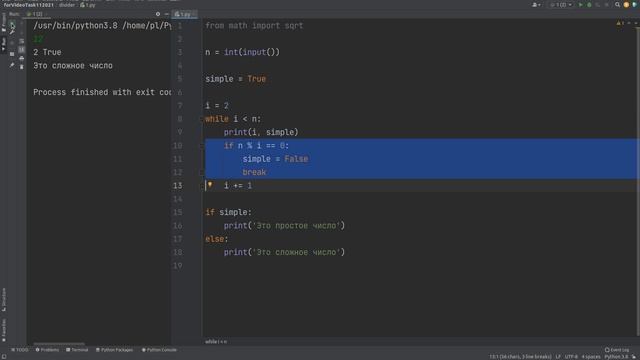Click 'Process finished with exit code' console text

click(102, 92)
